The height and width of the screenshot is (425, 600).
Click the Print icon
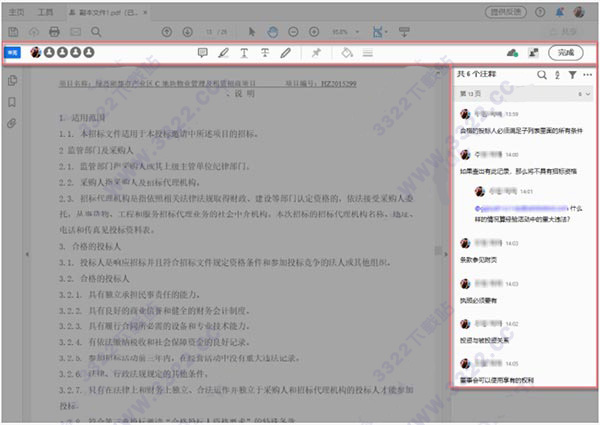[x=54, y=32]
